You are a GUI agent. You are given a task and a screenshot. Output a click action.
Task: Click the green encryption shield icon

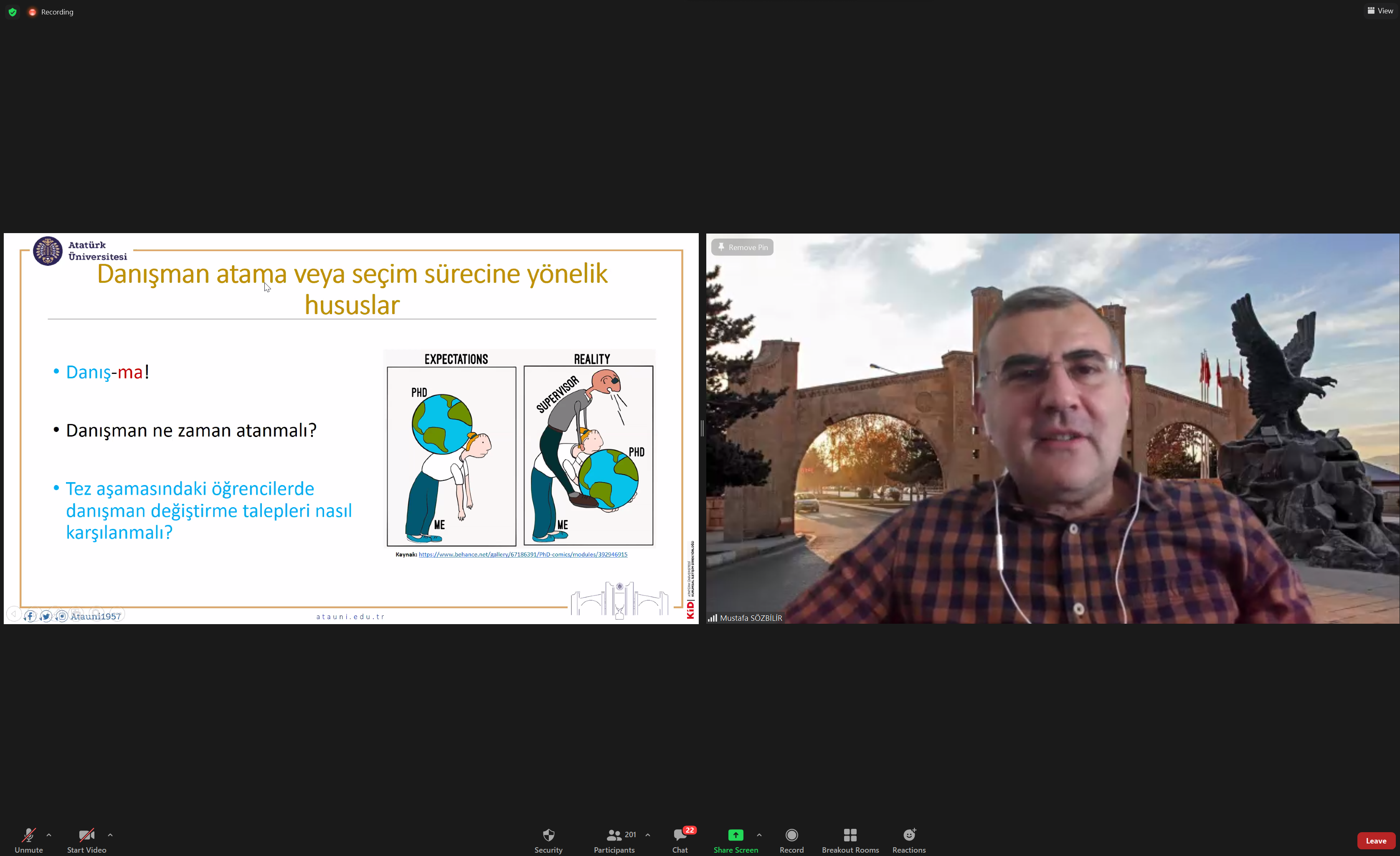click(13, 12)
